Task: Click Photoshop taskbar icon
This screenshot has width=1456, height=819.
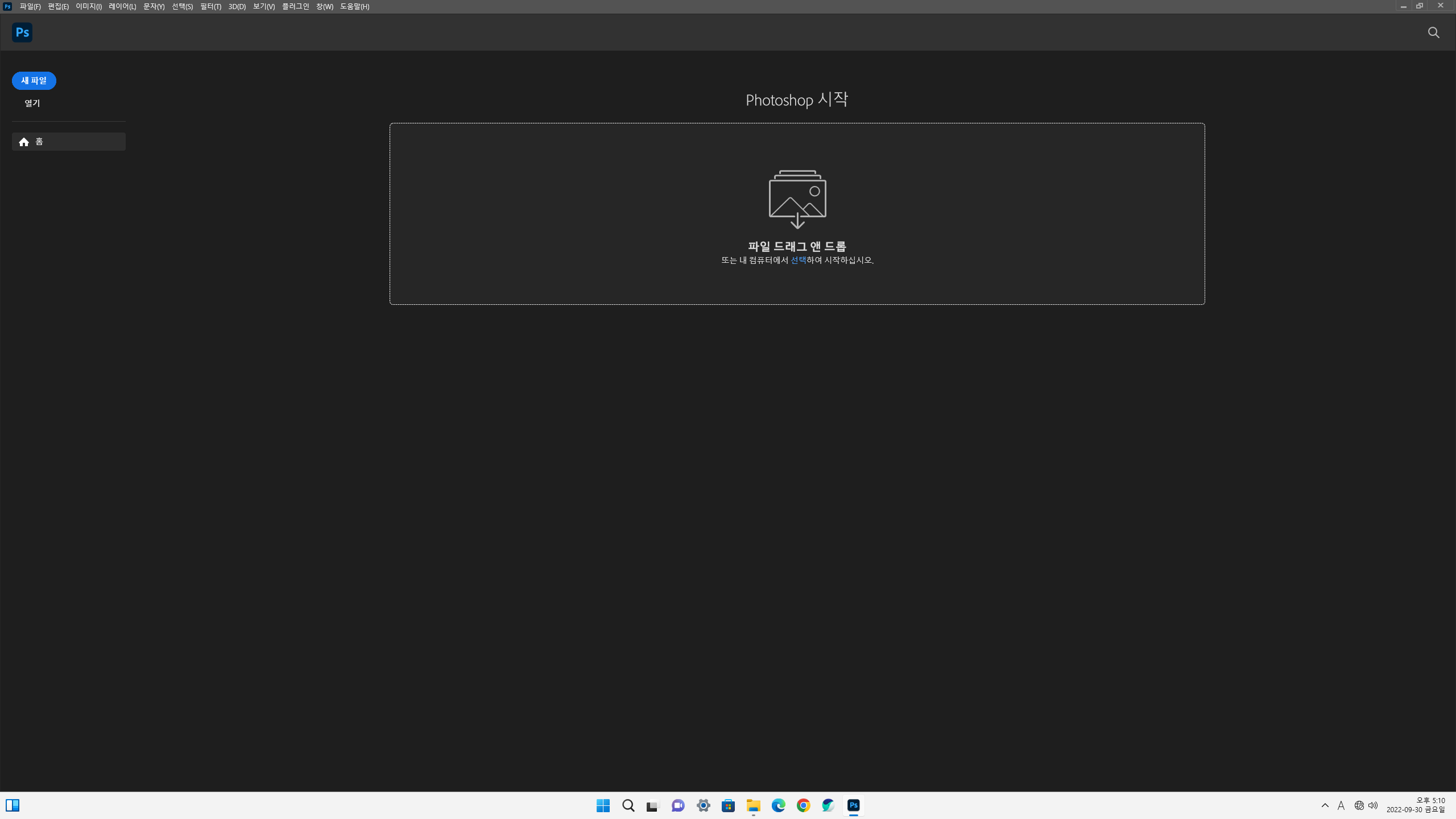Action: (x=853, y=805)
